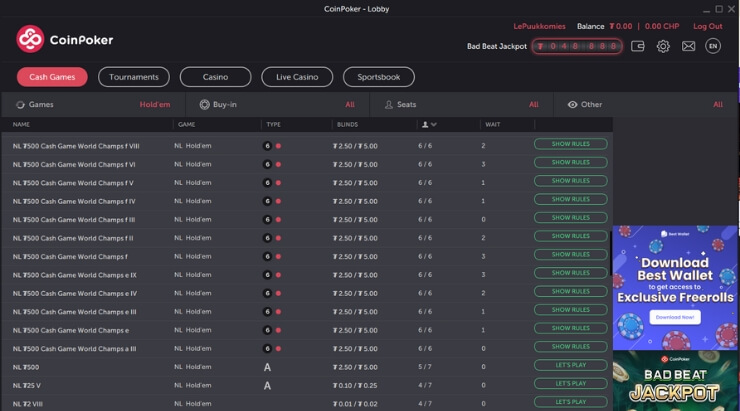This screenshot has width=740, height=411.
Task: Click Download Now on Best Wallet ad
Action: click(x=675, y=317)
